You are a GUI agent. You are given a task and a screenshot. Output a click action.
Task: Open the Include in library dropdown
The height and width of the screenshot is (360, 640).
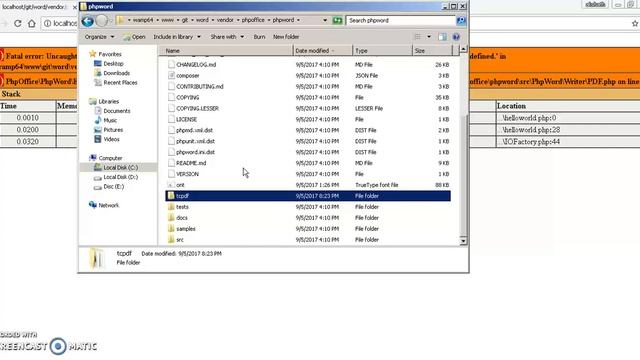pos(177,37)
